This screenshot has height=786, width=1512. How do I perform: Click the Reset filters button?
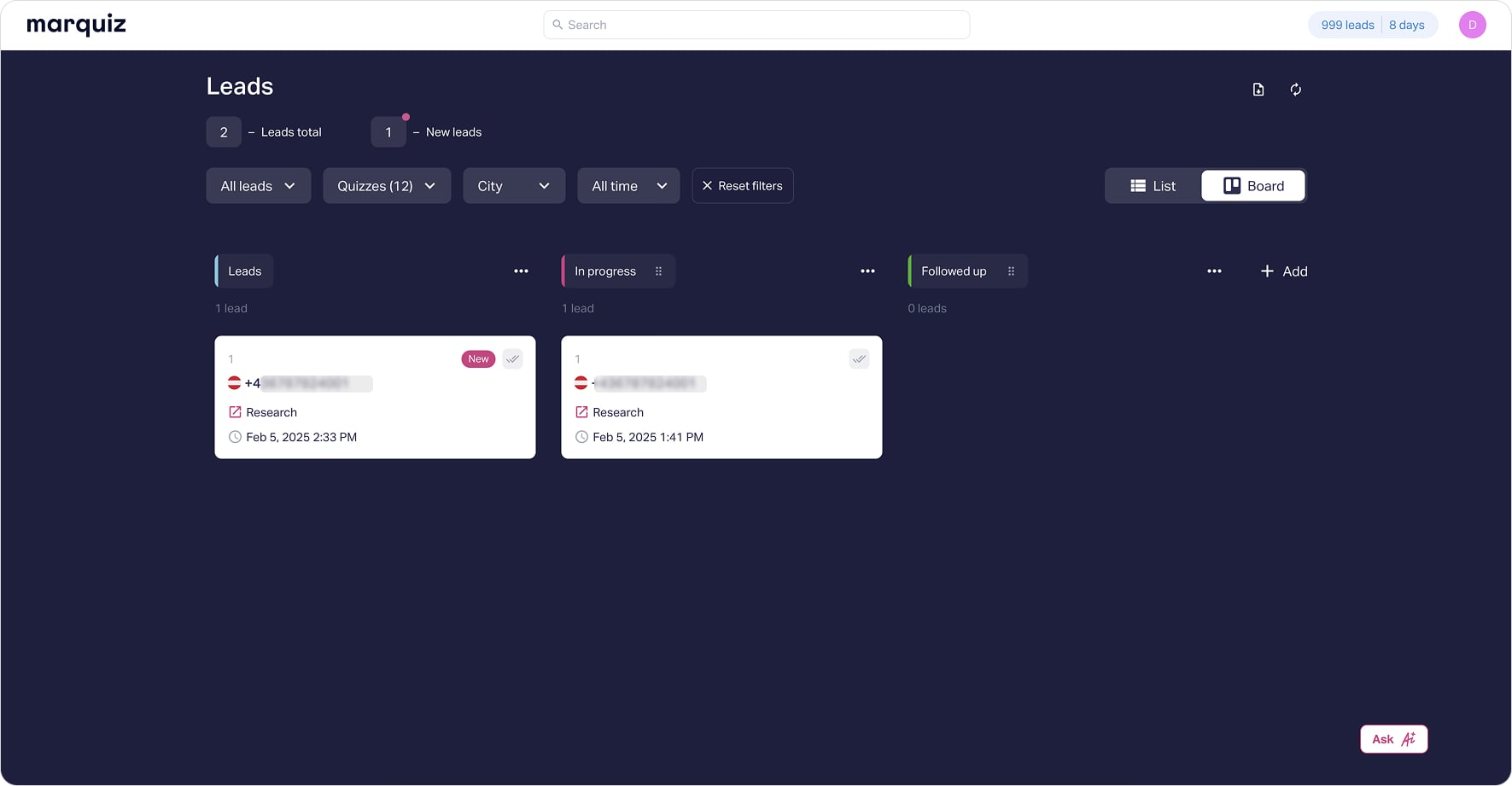(x=743, y=186)
